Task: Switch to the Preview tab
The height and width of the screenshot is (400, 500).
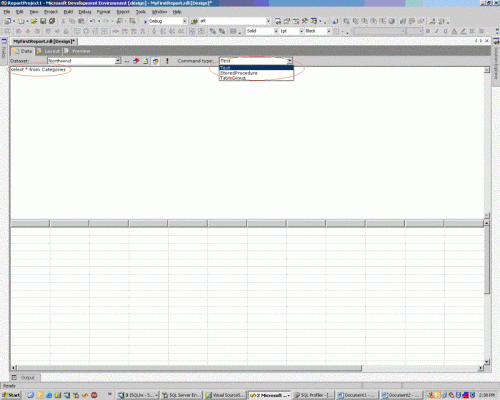Action: pos(77,51)
